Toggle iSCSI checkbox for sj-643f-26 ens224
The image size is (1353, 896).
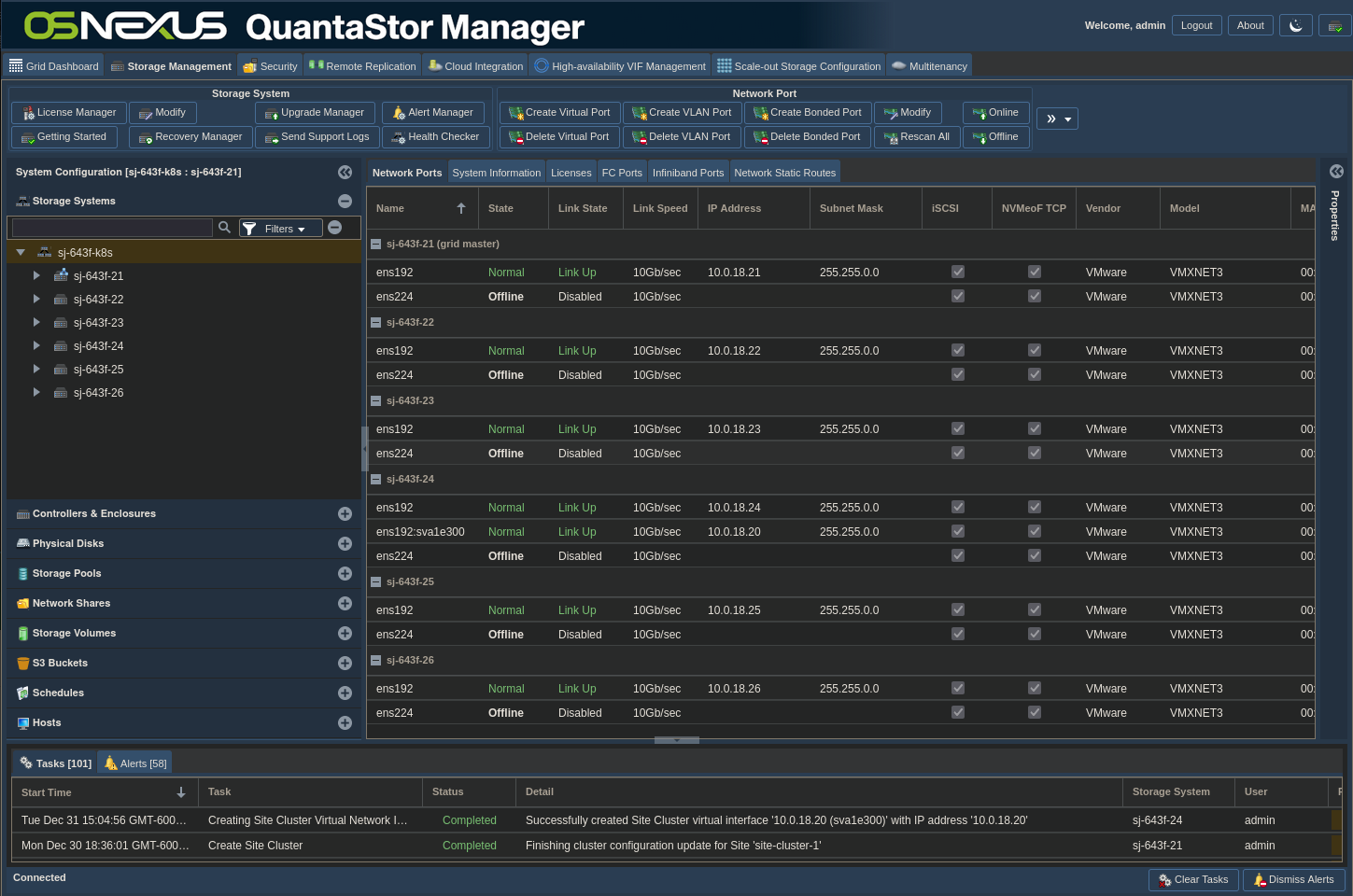[957, 712]
